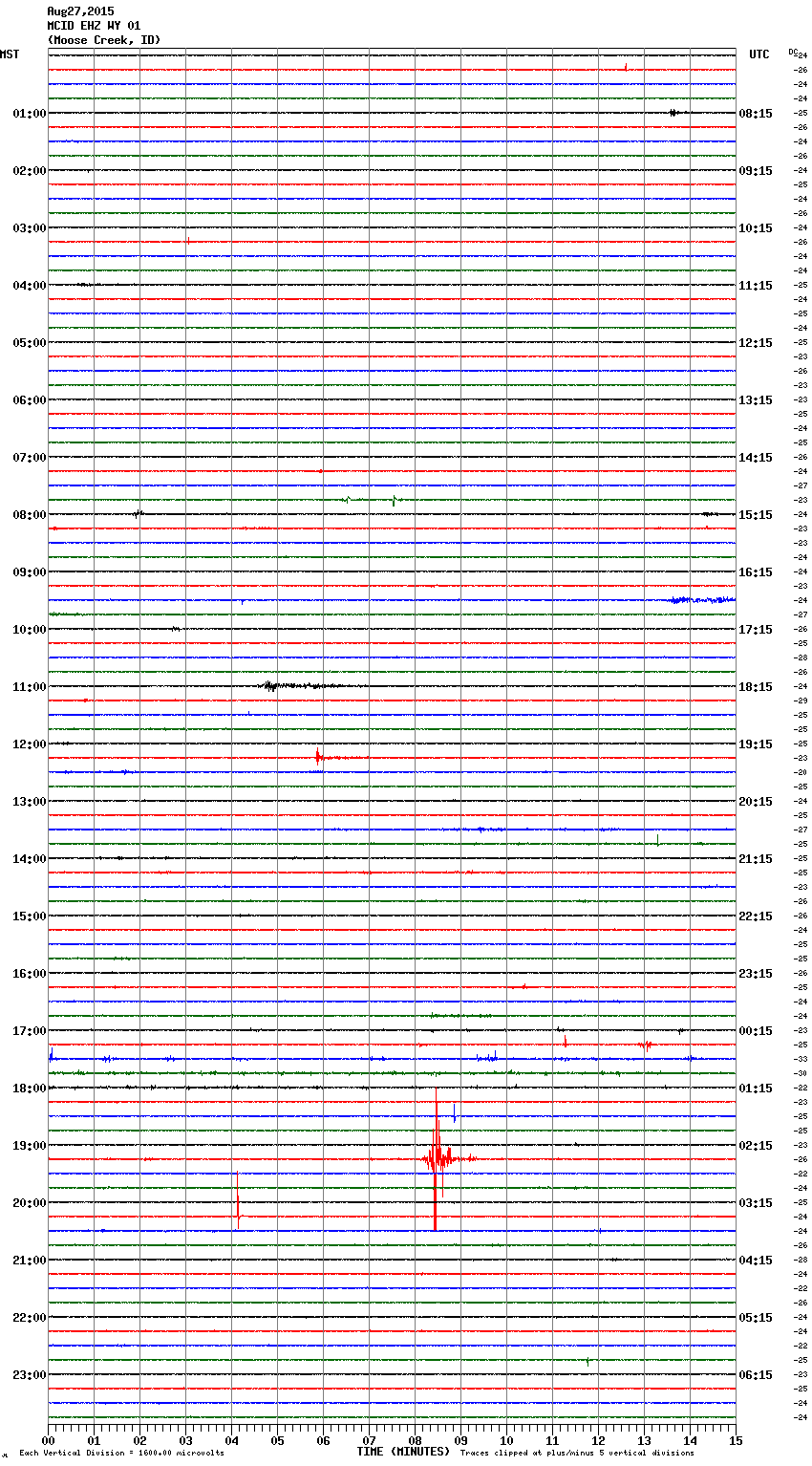Viewport: 812px width, 1466px height.
Task: Select the 06:00 MST time label
Action: coord(30,400)
